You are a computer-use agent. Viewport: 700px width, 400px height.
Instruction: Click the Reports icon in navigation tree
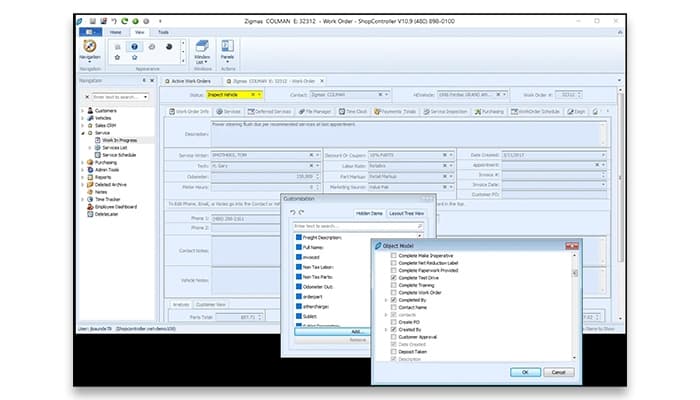tap(89, 176)
